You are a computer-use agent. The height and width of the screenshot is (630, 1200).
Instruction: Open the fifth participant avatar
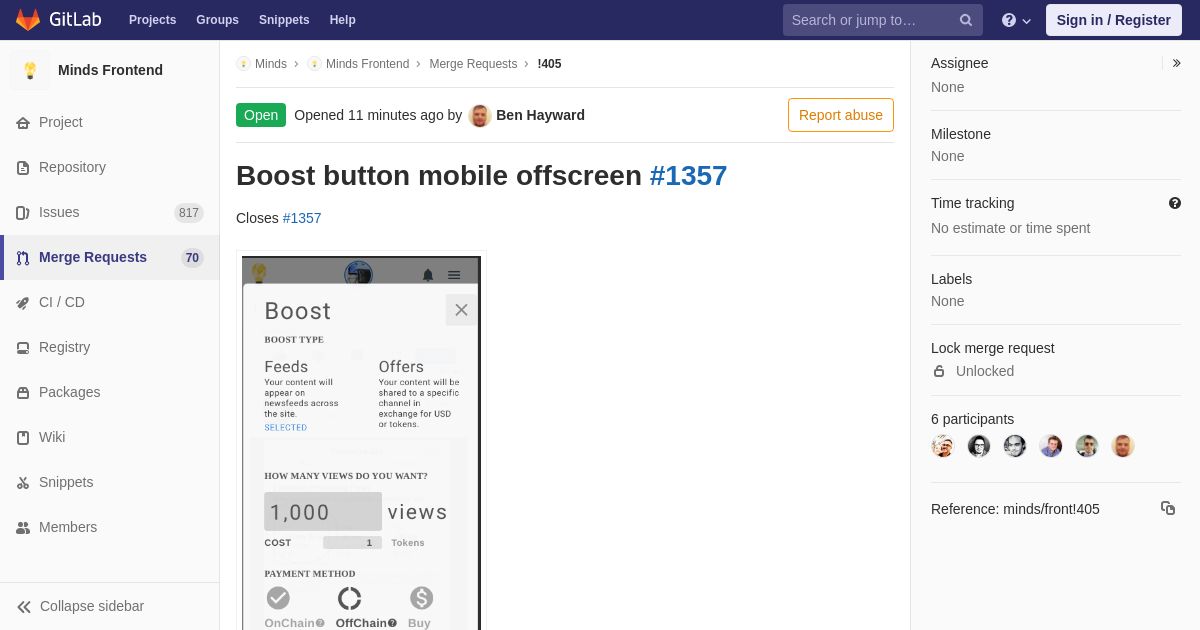(1087, 446)
